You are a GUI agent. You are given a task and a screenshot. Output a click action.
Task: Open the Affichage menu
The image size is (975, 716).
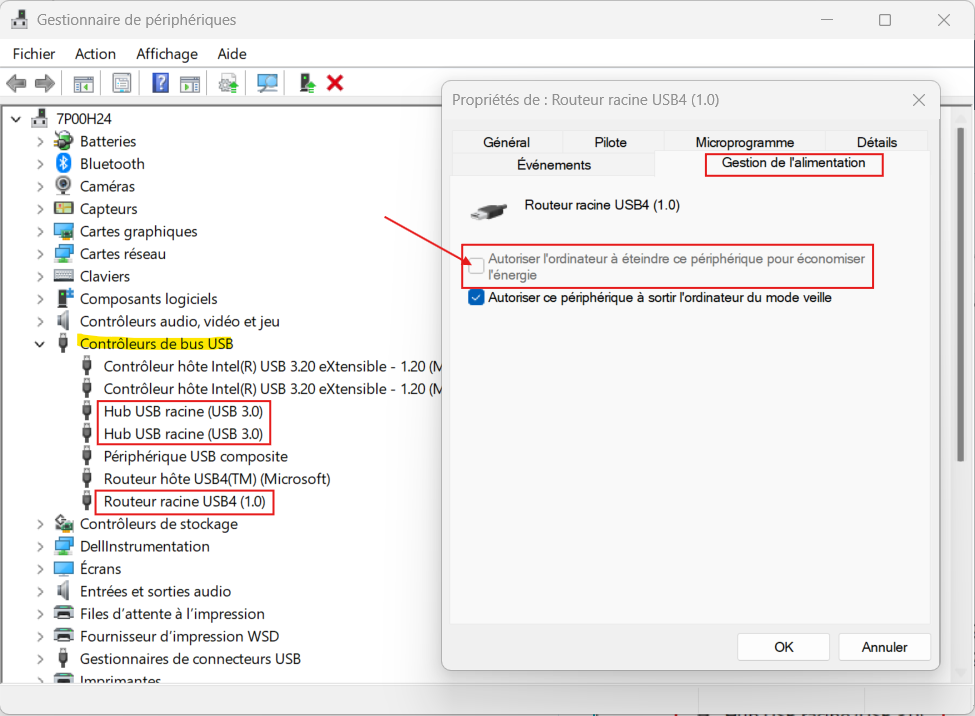tap(167, 54)
